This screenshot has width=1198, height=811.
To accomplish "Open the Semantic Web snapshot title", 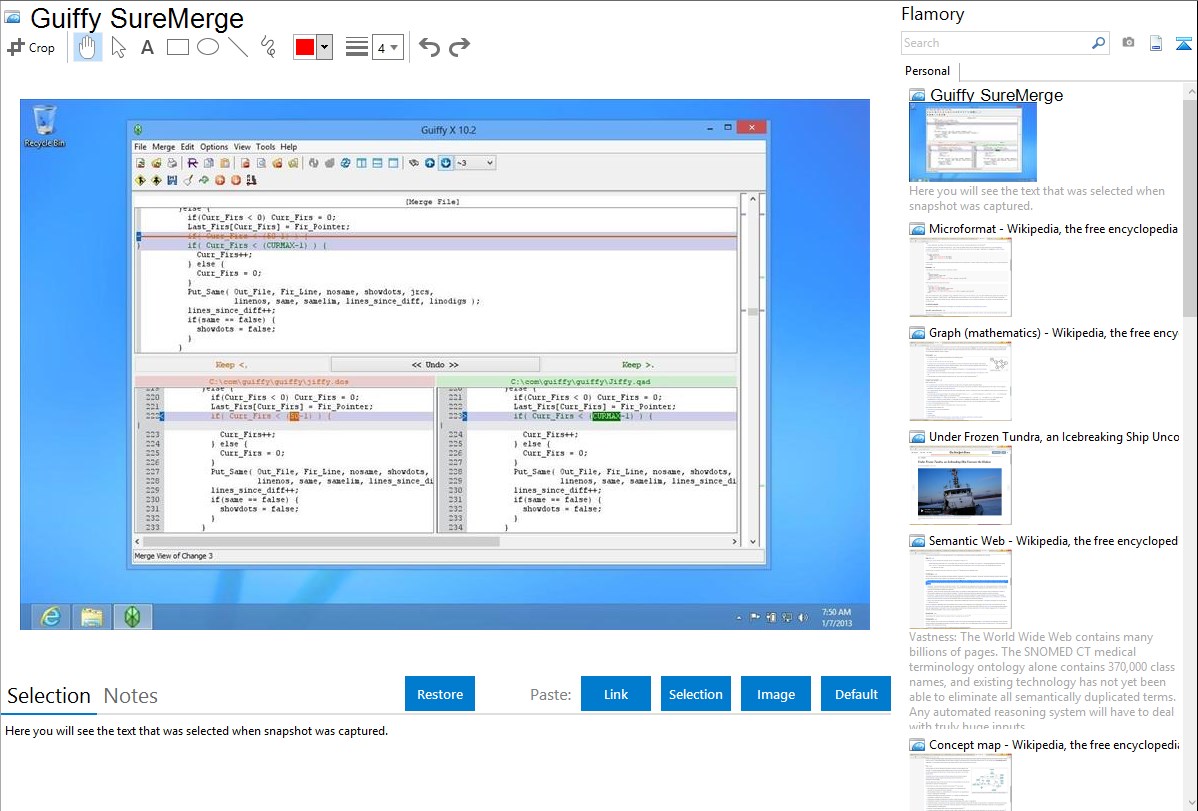I will click(1053, 540).
